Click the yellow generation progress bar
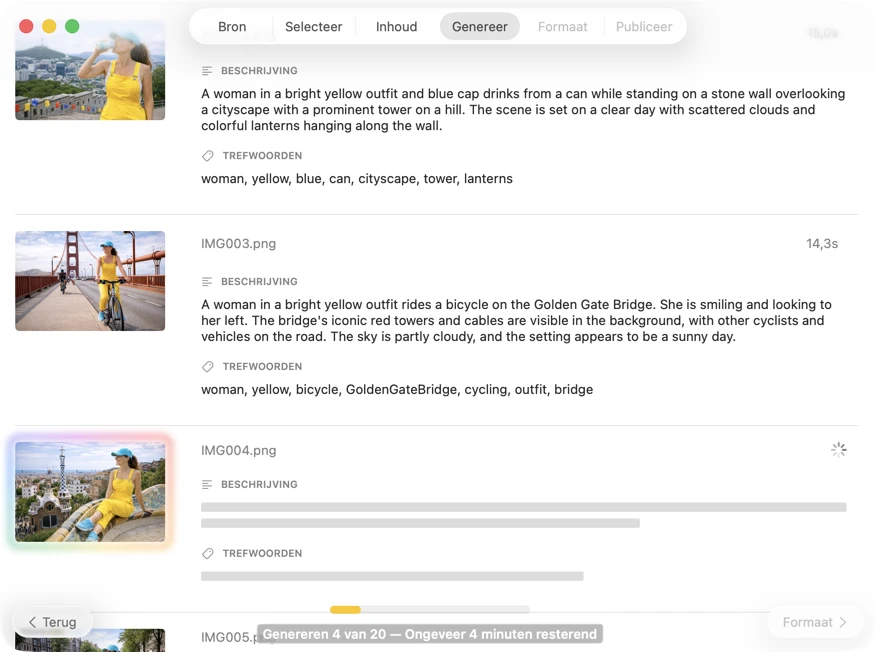Screen dimensions: 876x652 pyautogui.click(x=429, y=609)
